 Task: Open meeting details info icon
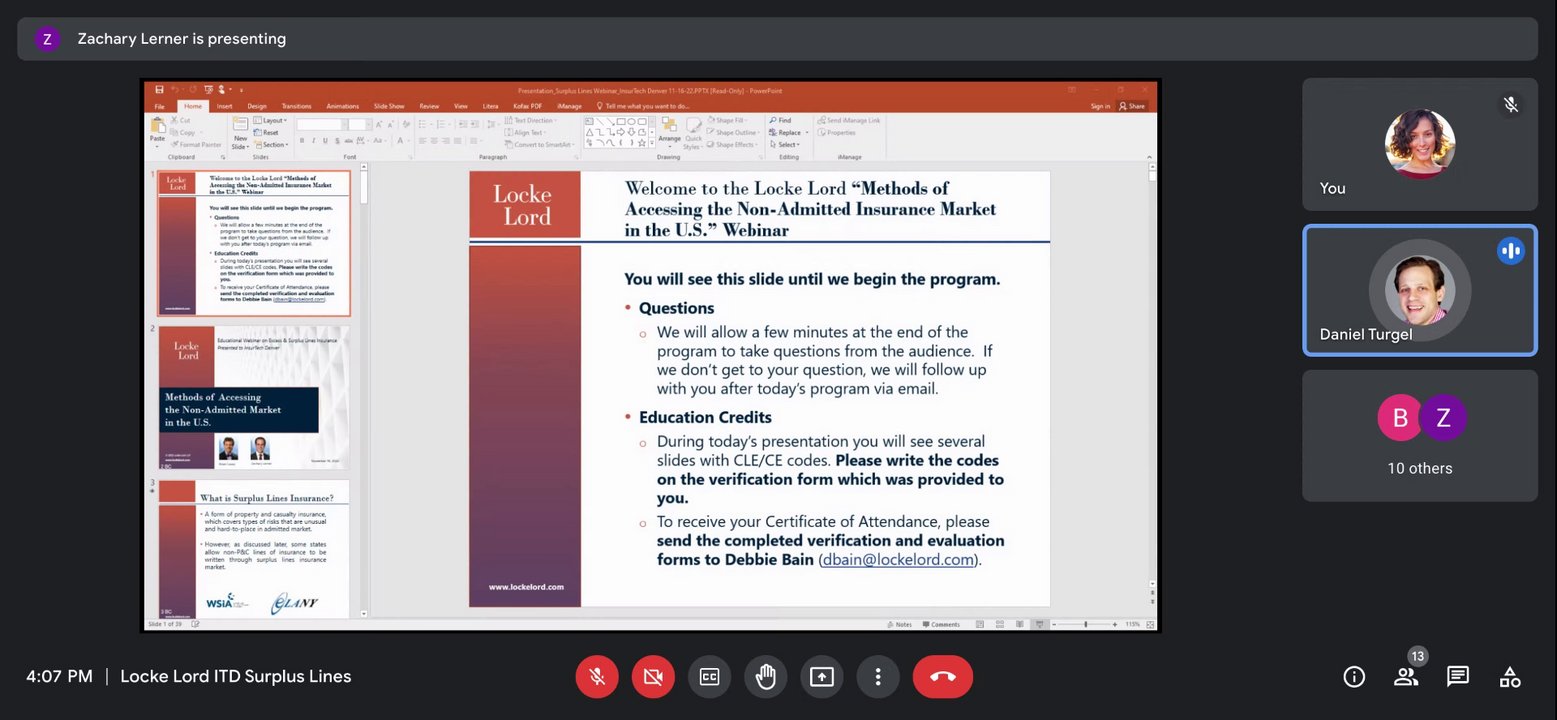[1354, 677]
